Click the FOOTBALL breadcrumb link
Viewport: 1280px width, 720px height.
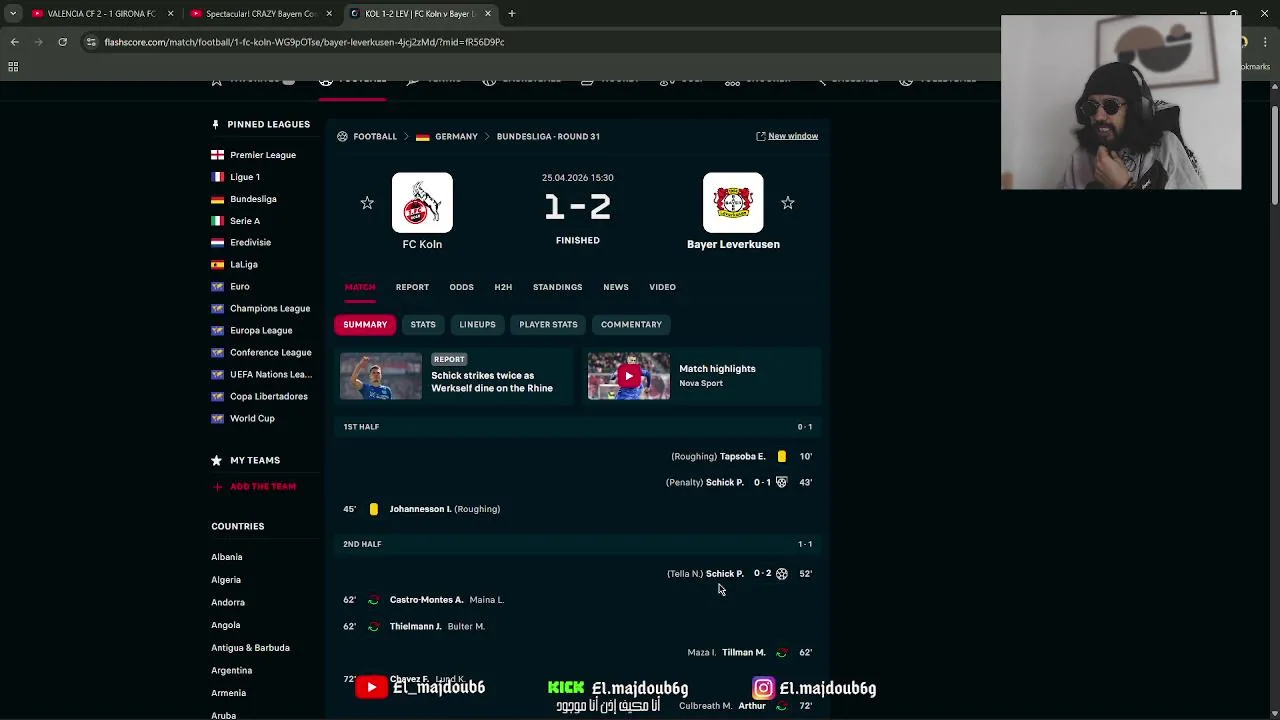375,136
